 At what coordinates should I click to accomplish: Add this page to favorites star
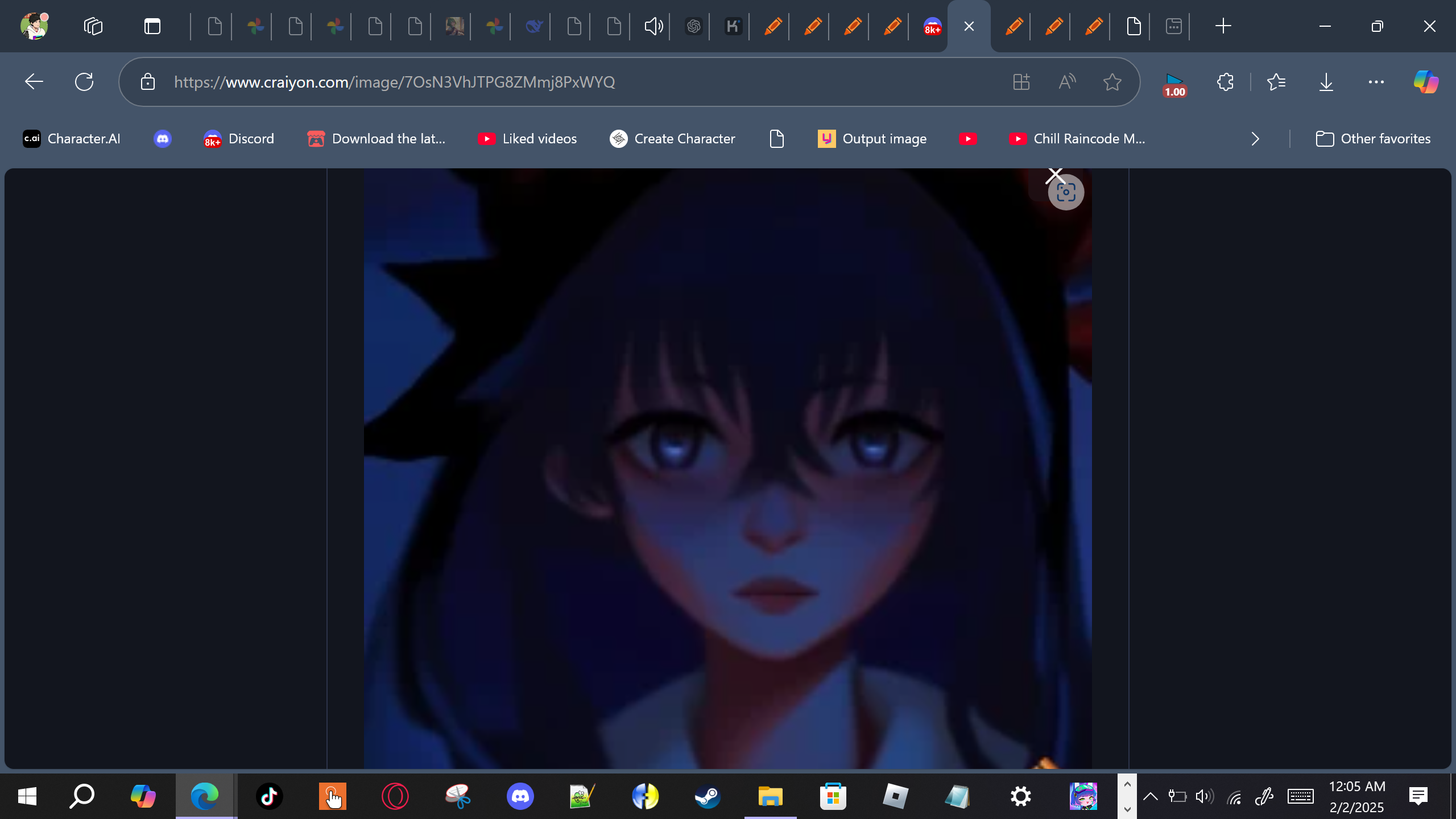(1112, 82)
